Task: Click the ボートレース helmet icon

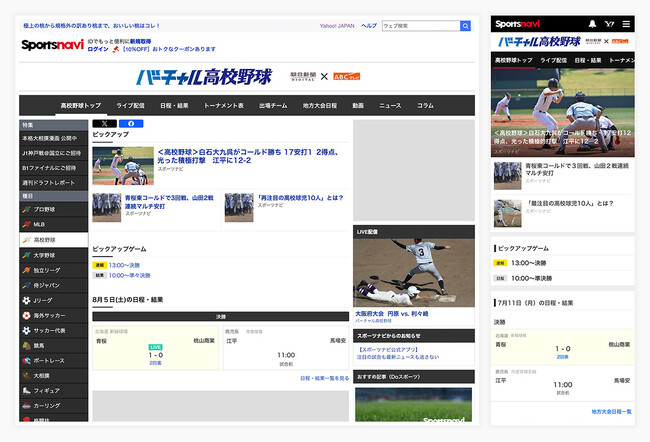Action: pos(27,360)
